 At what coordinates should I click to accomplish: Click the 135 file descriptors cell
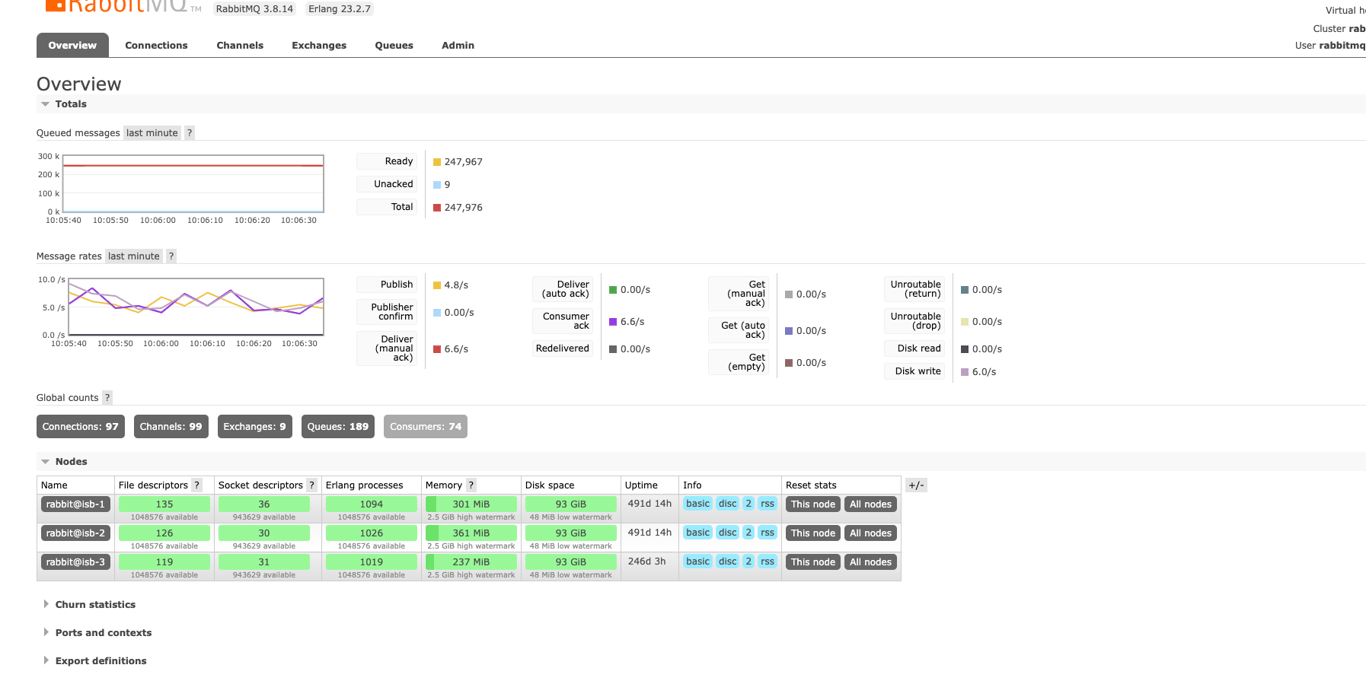click(164, 504)
